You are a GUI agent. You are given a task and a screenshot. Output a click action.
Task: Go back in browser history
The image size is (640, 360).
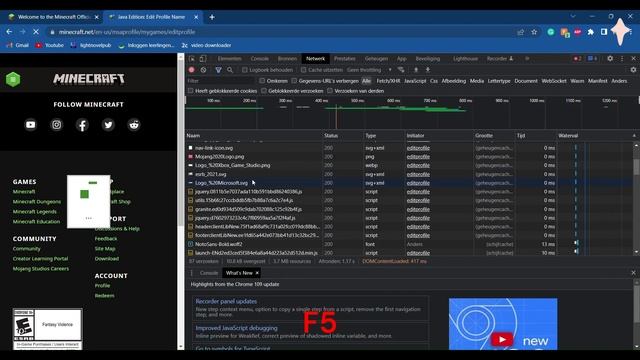9,32
